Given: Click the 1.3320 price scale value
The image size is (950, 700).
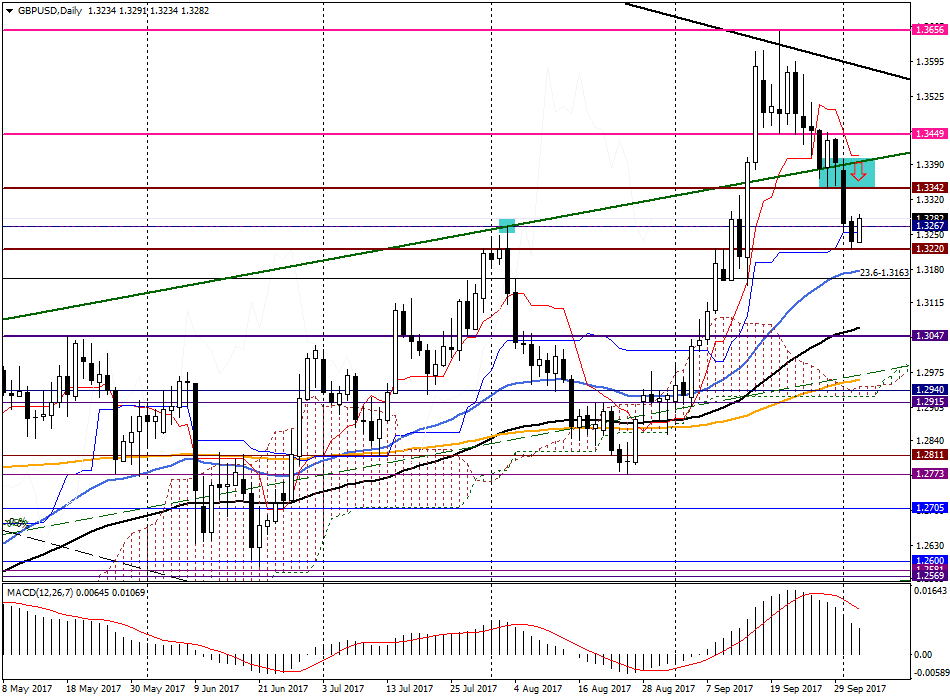Looking at the screenshot, I should 929,199.
